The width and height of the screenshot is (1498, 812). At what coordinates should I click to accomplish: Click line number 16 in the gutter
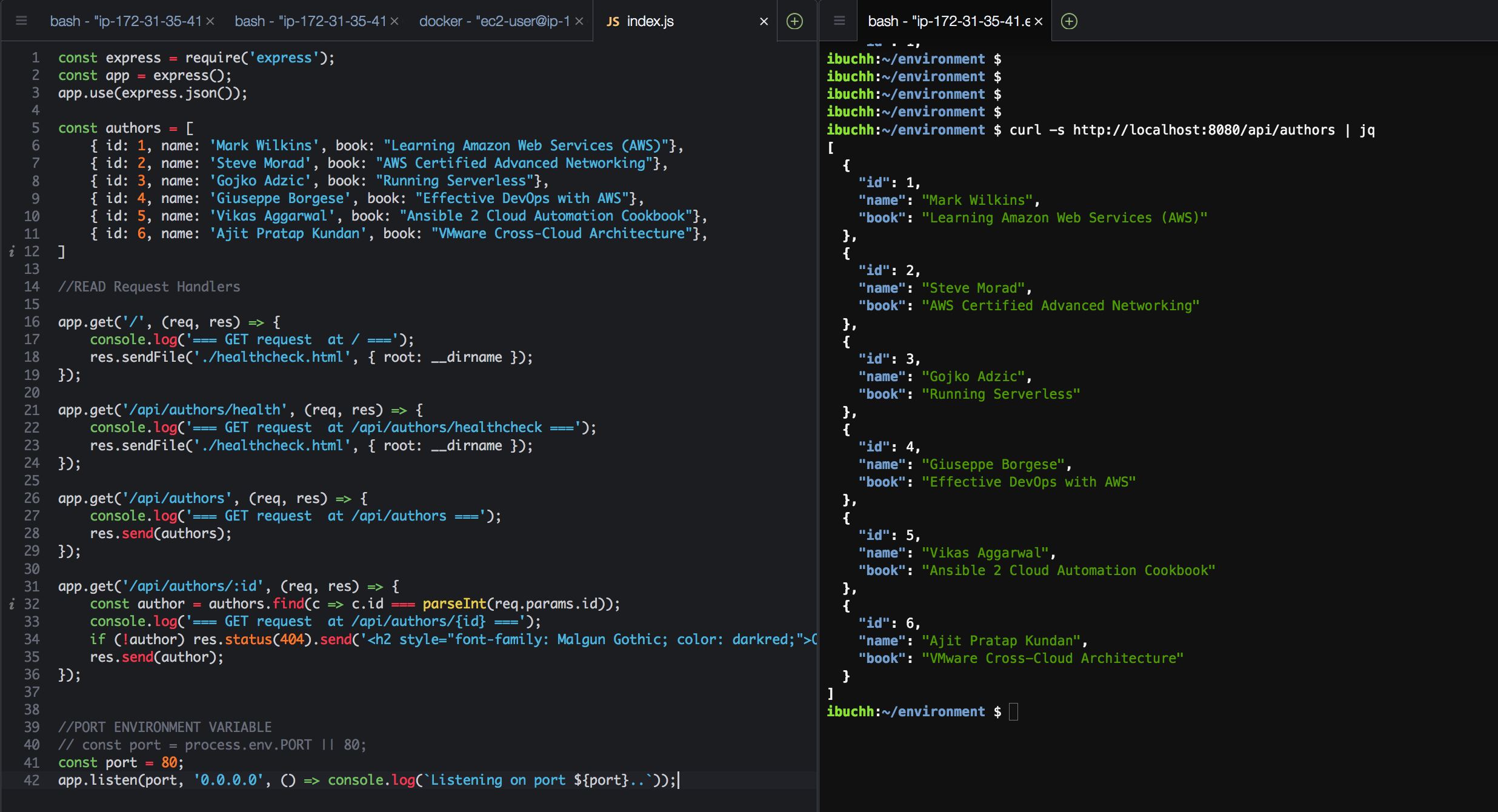point(32,322)
